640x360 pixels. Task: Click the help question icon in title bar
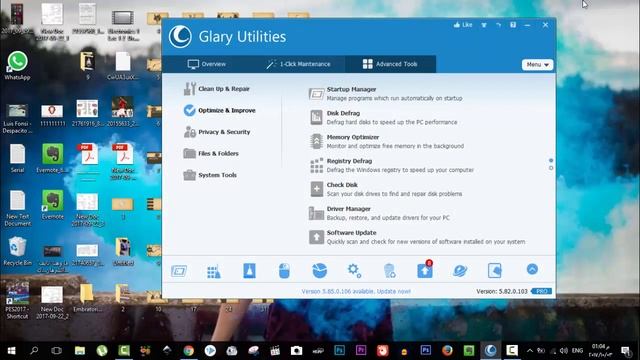click(x=513, y=25)
